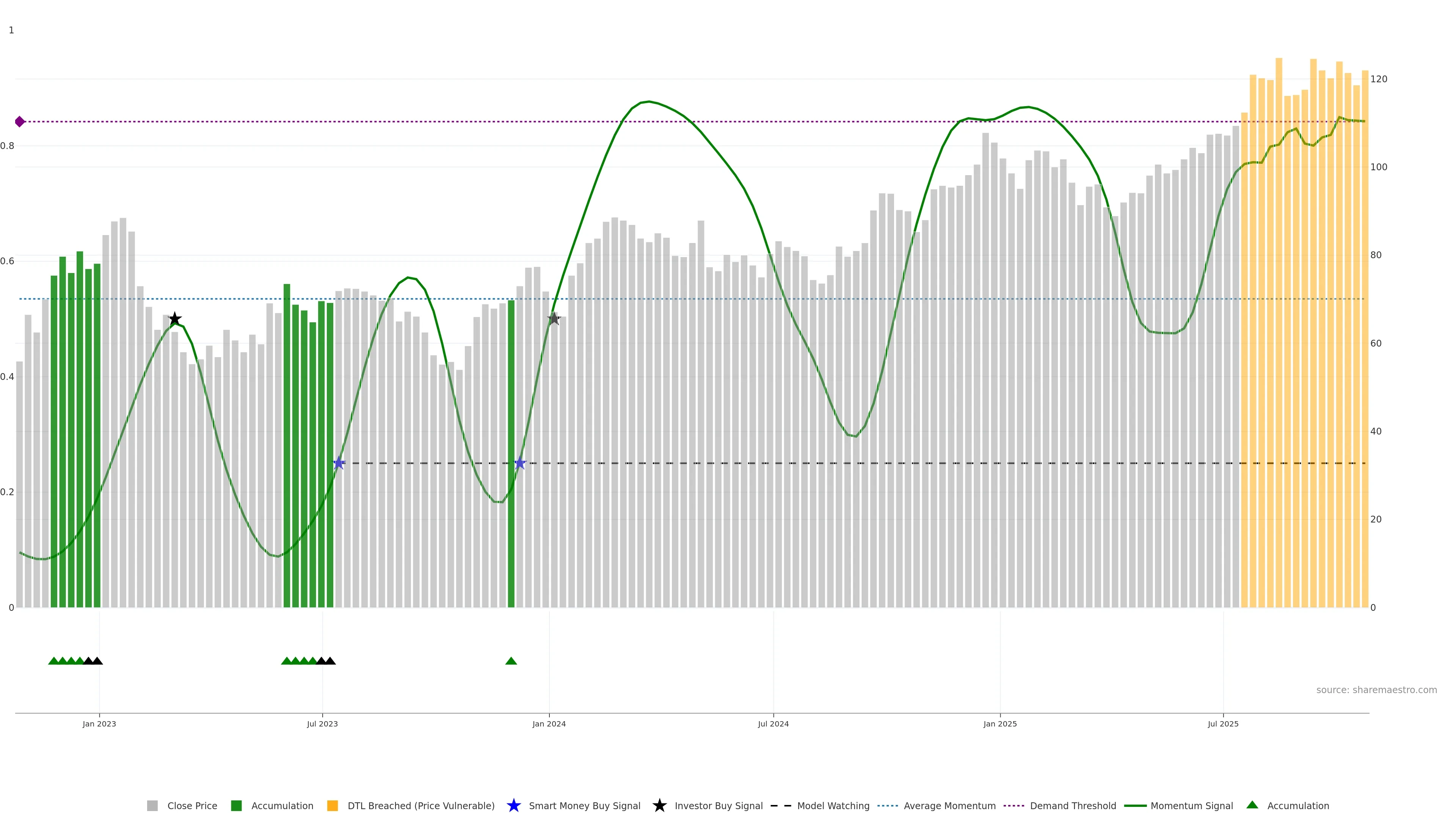This screenshot has width=1456, height=819.
Task: Click the blue Smart Money star after Jul 2023
Action: tap(339, 463)
